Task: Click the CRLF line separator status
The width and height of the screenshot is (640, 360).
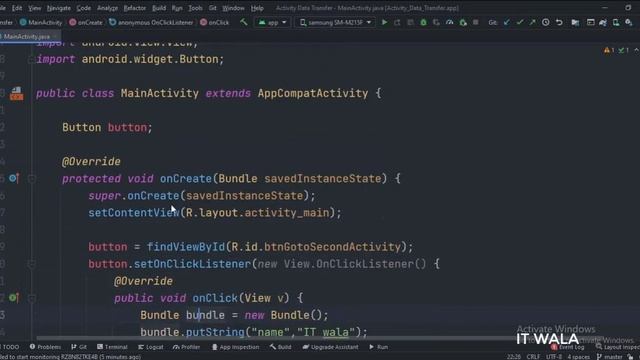Action: [x=533, y=357]
